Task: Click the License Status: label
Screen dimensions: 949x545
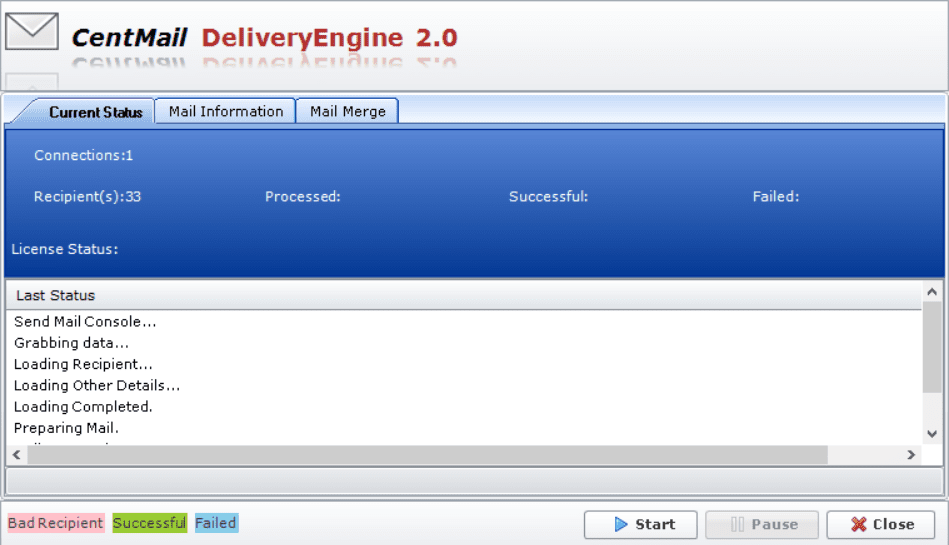Action: coord(65,249)
